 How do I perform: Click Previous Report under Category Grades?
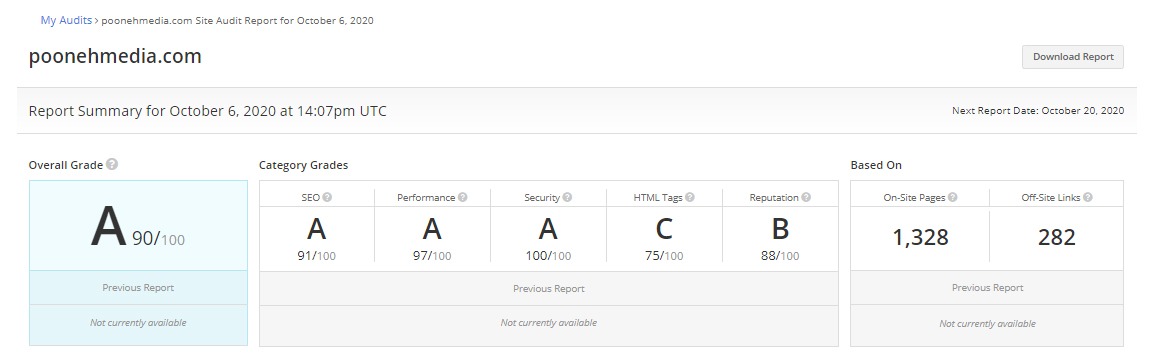pyautogui.click(x=549, y=289)
